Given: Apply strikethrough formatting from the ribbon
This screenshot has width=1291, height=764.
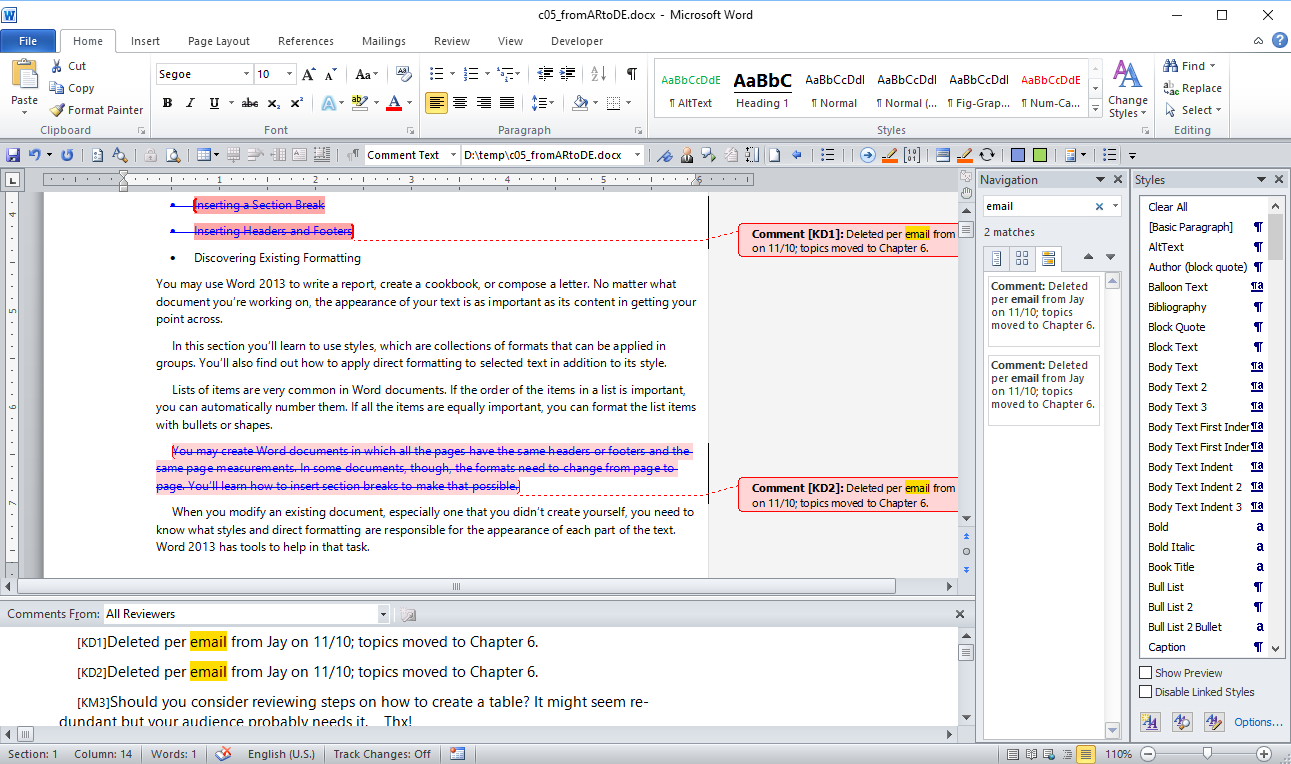Looking at the screenshot, I should [x=250, y=103].
